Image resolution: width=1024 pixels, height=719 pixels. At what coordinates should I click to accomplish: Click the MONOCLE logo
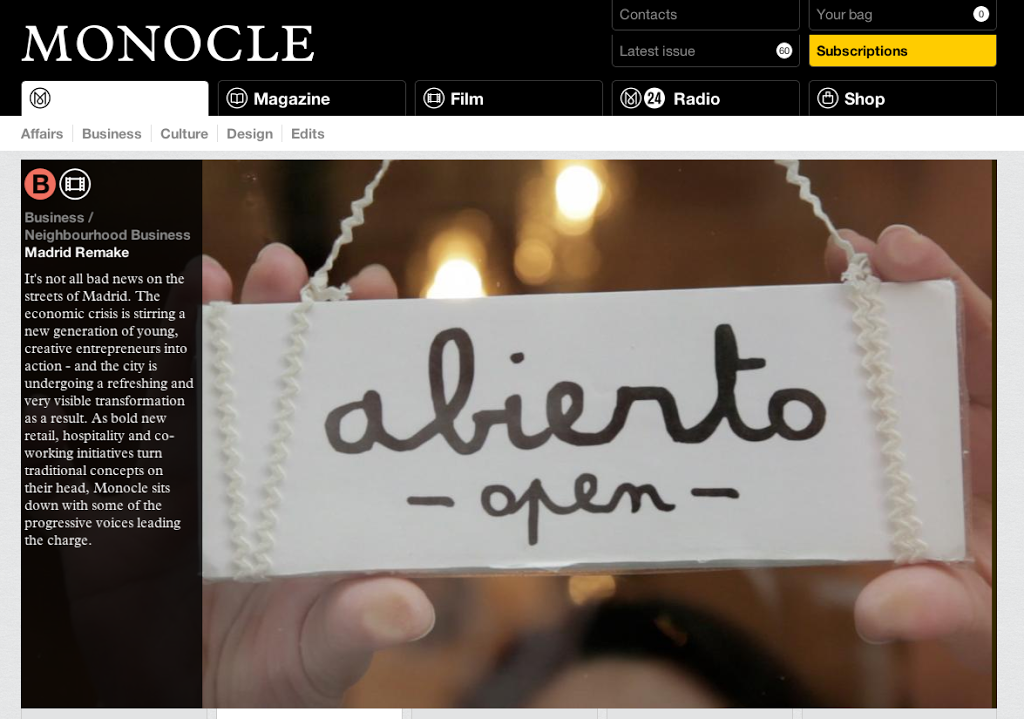(x=168, y=44)
